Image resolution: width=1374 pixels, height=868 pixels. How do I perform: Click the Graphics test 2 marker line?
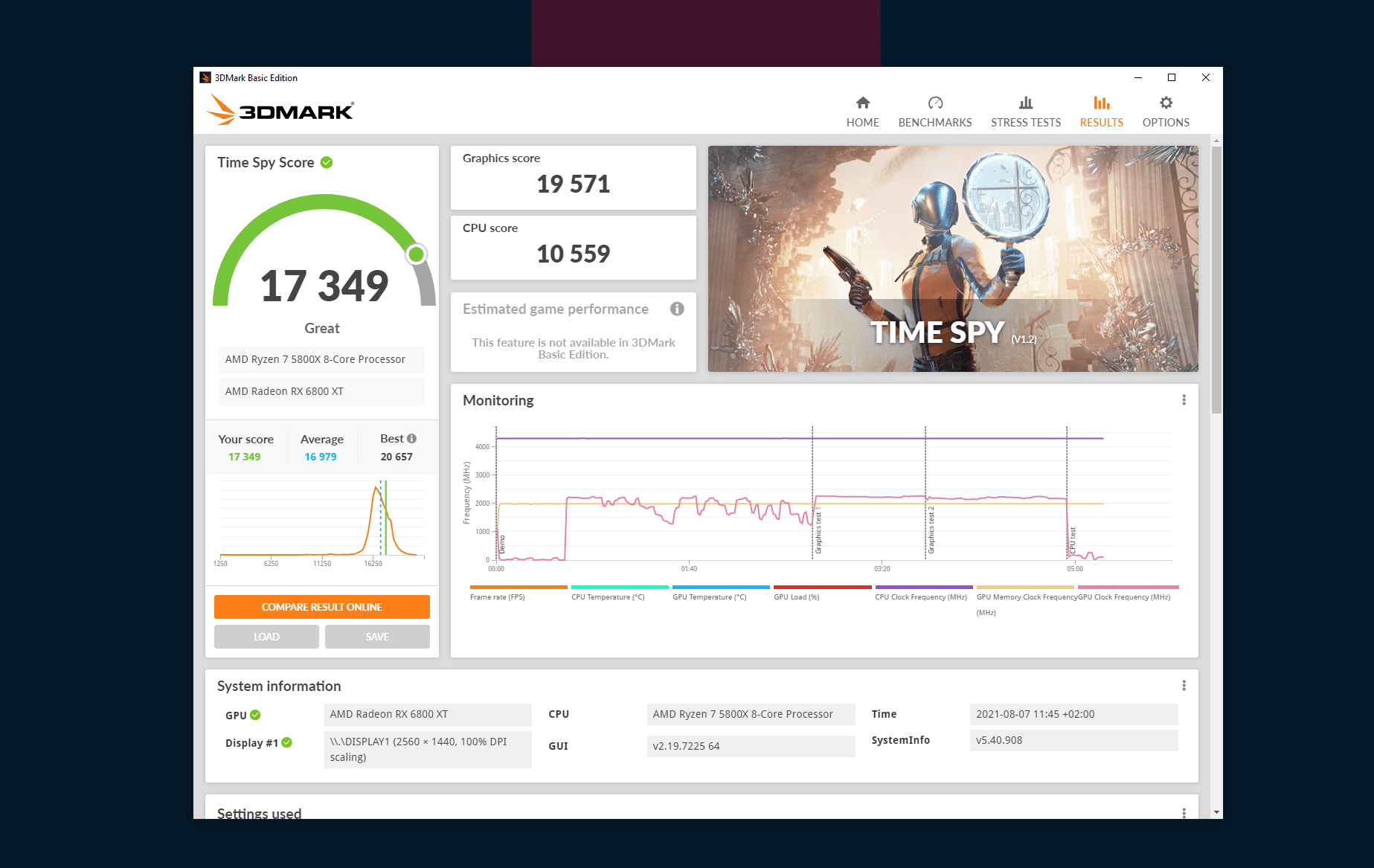click(925, 492)
